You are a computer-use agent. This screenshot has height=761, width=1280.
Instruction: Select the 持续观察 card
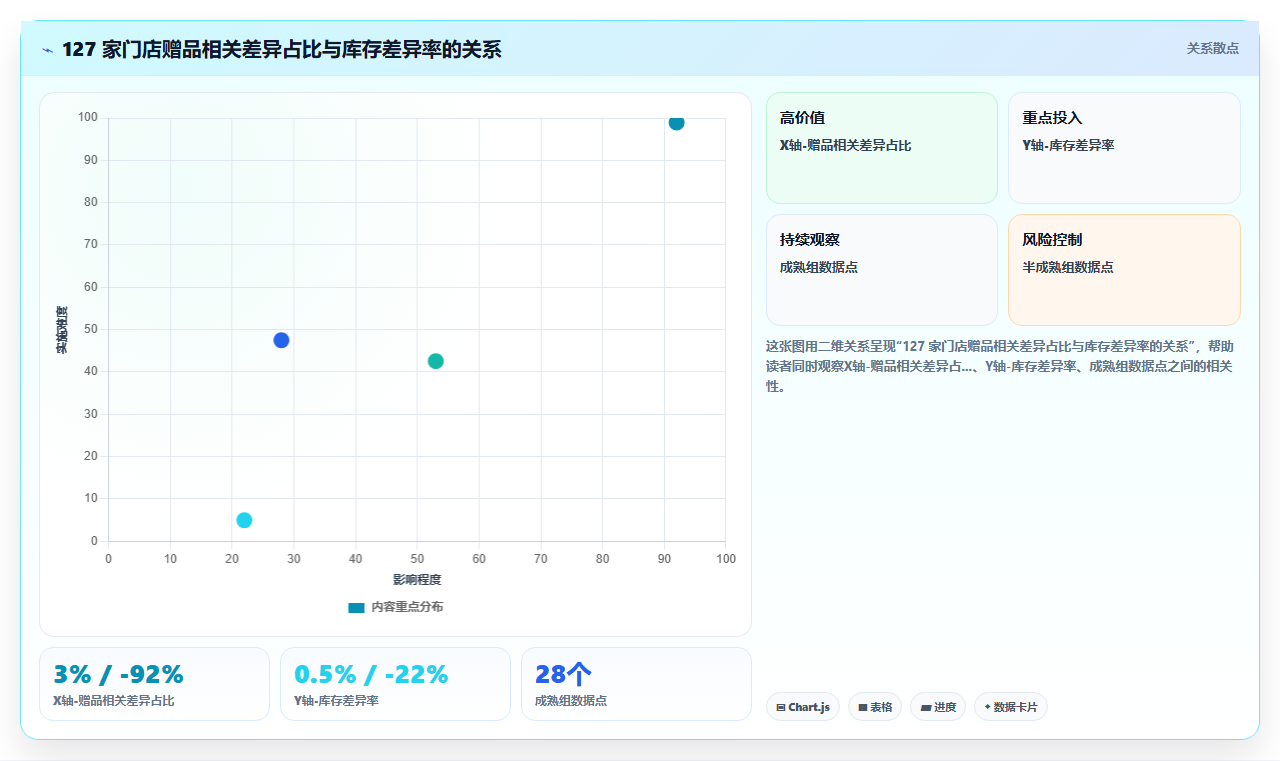tap(882, 270)
